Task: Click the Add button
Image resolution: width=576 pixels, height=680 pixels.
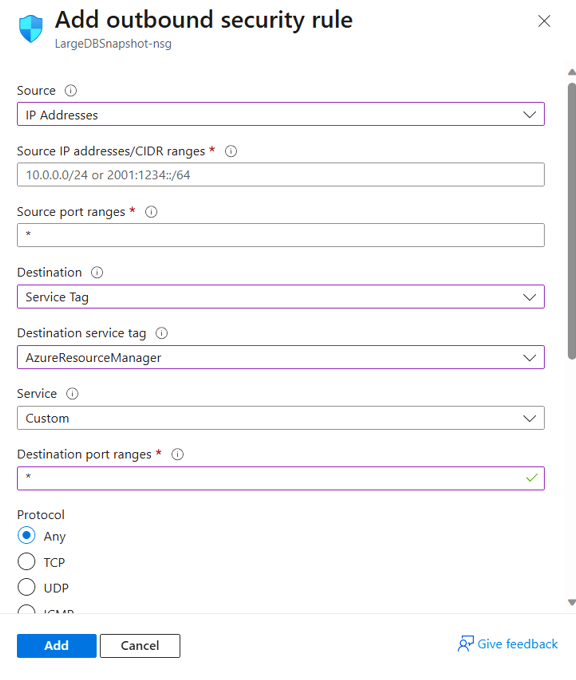Action: point(57,646)
